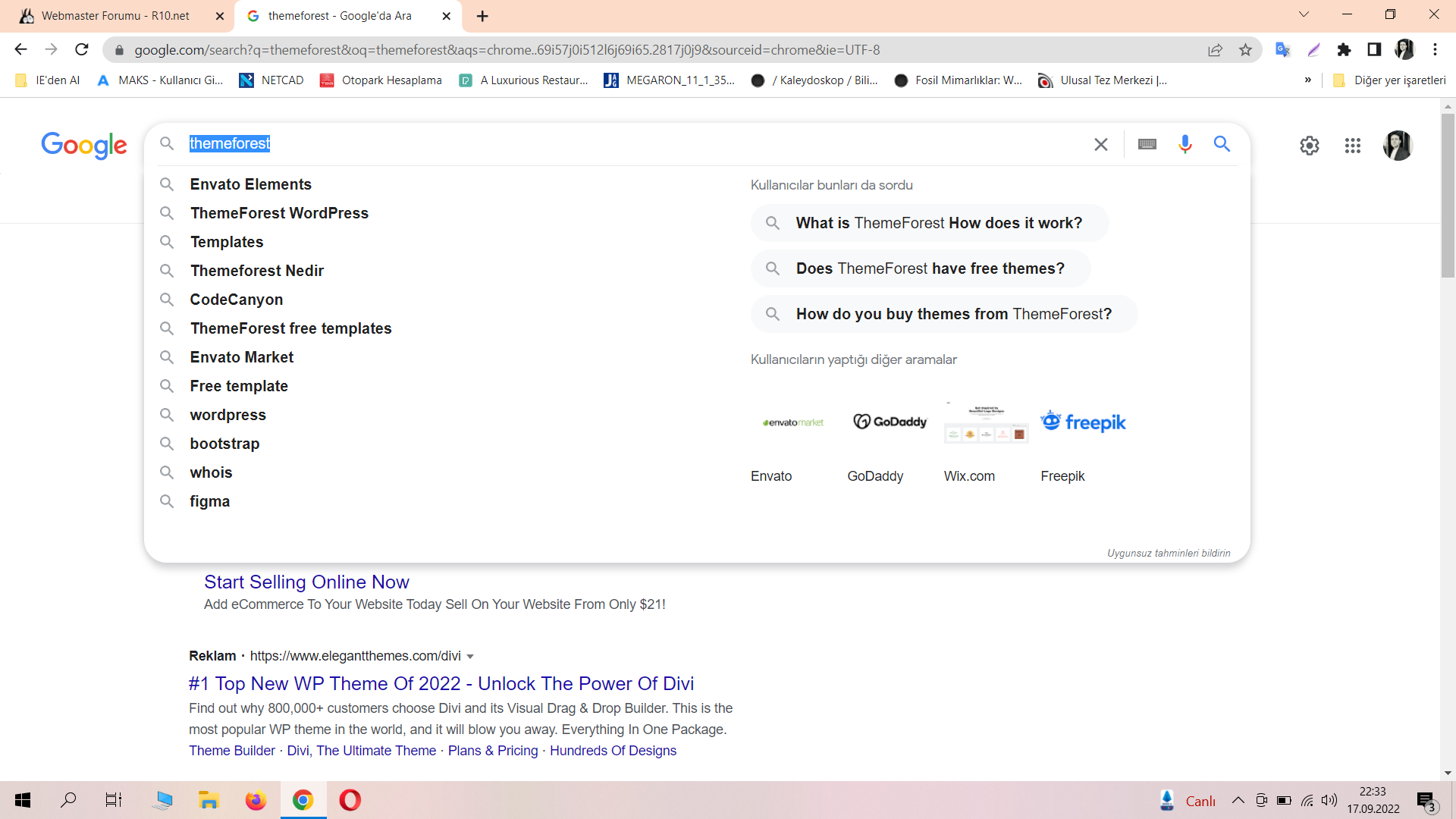The image size is (1456, 819).
Task: Choose CodeCanyon search suggestion
Action: coord(237,300)
